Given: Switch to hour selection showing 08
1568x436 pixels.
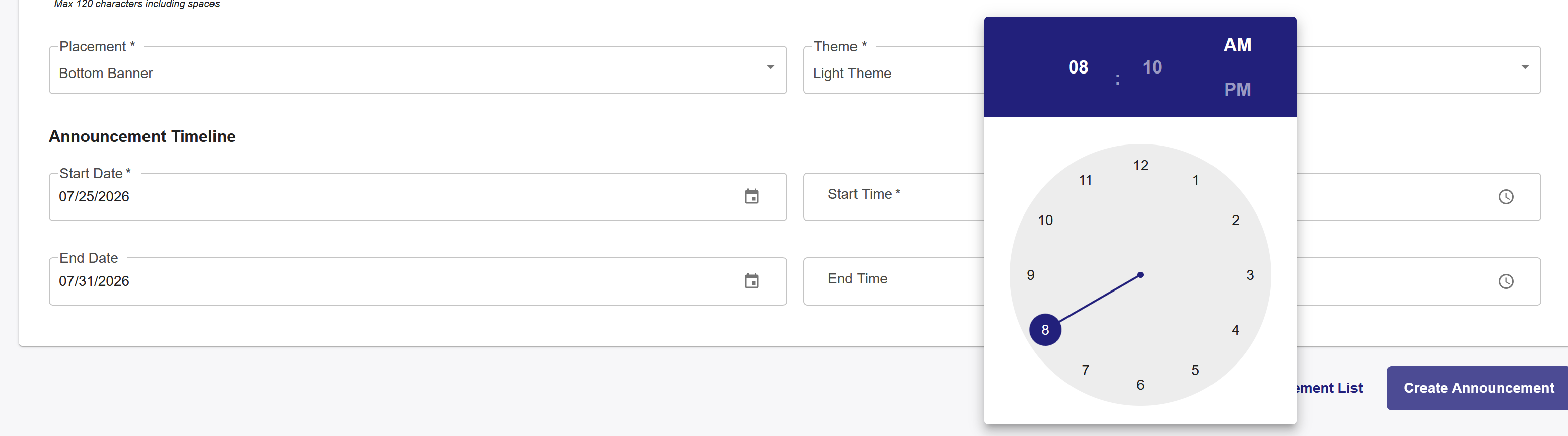Looking at the screenshot, I should [x=1078, y=67].
